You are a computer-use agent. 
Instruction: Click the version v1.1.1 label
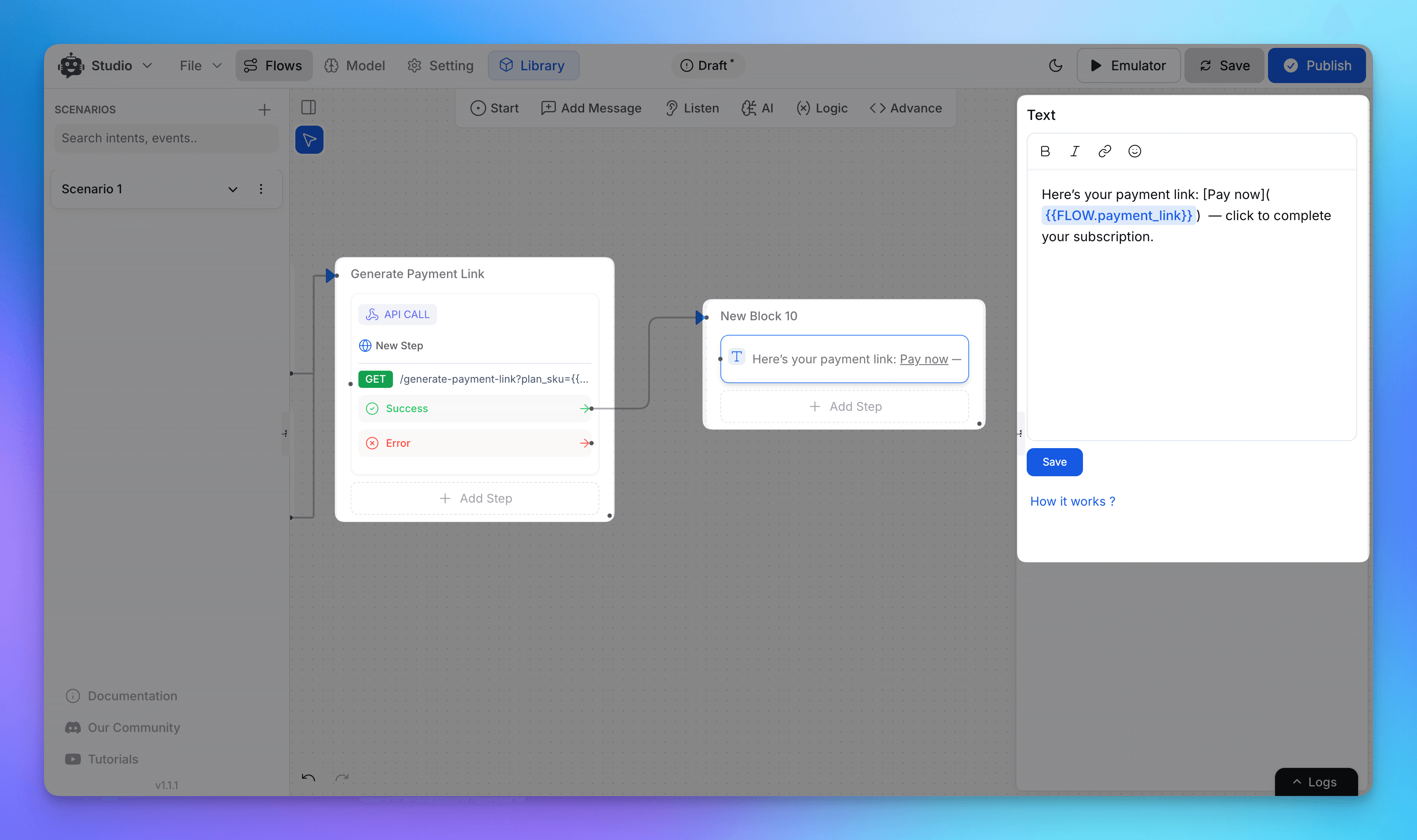[x=167, y=785]
